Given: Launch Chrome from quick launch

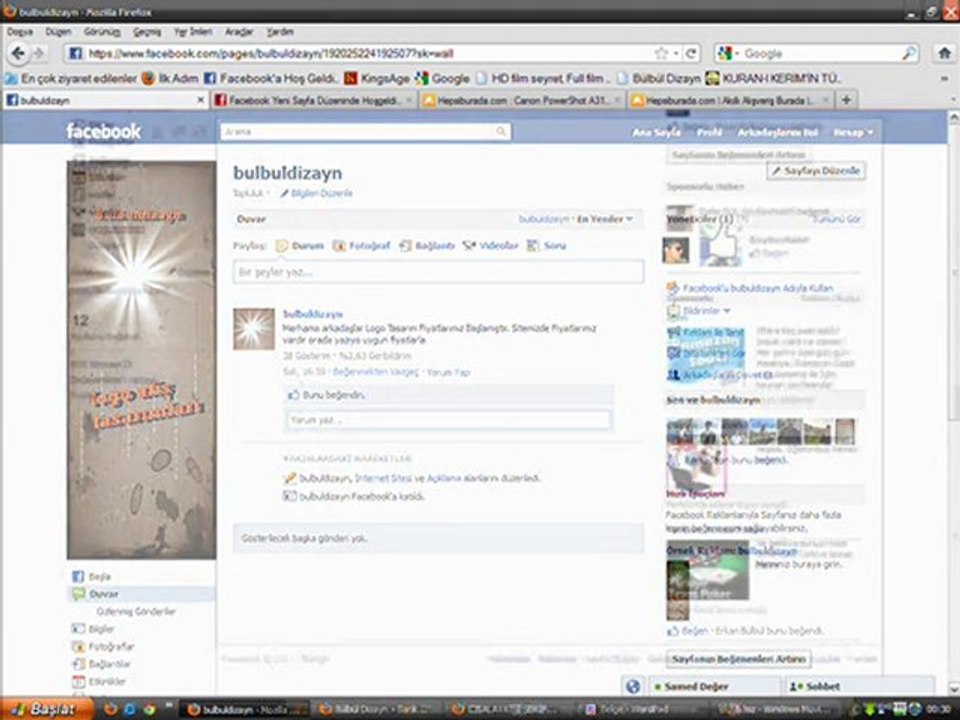Looking at the screenshot, I should click(149, 710).
